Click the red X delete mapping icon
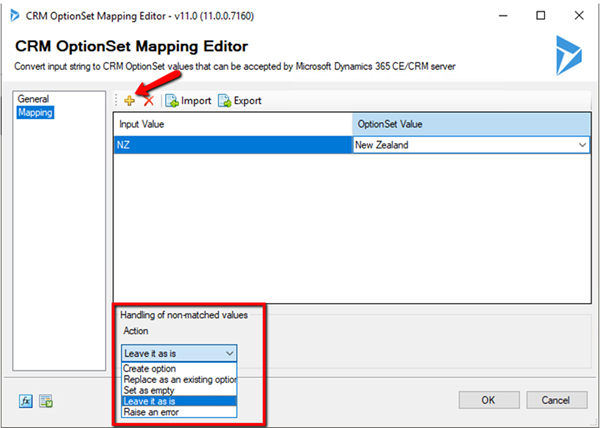 [x=148, y=101]
